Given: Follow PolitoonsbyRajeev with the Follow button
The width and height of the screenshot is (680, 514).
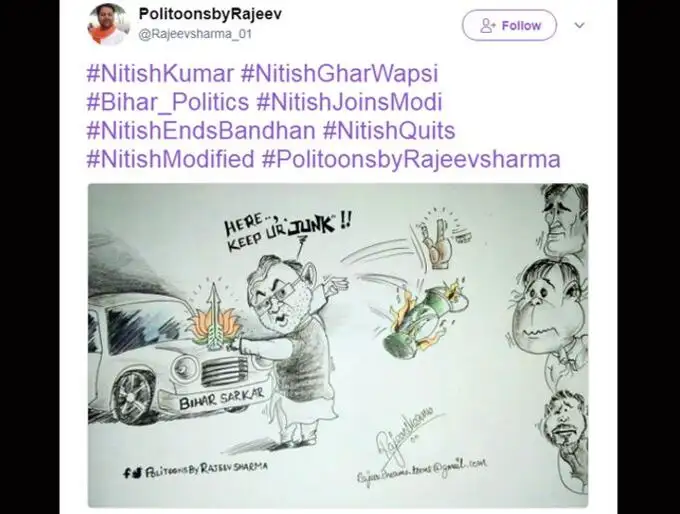Looking at the screenshot, I should tap(509, 26).
